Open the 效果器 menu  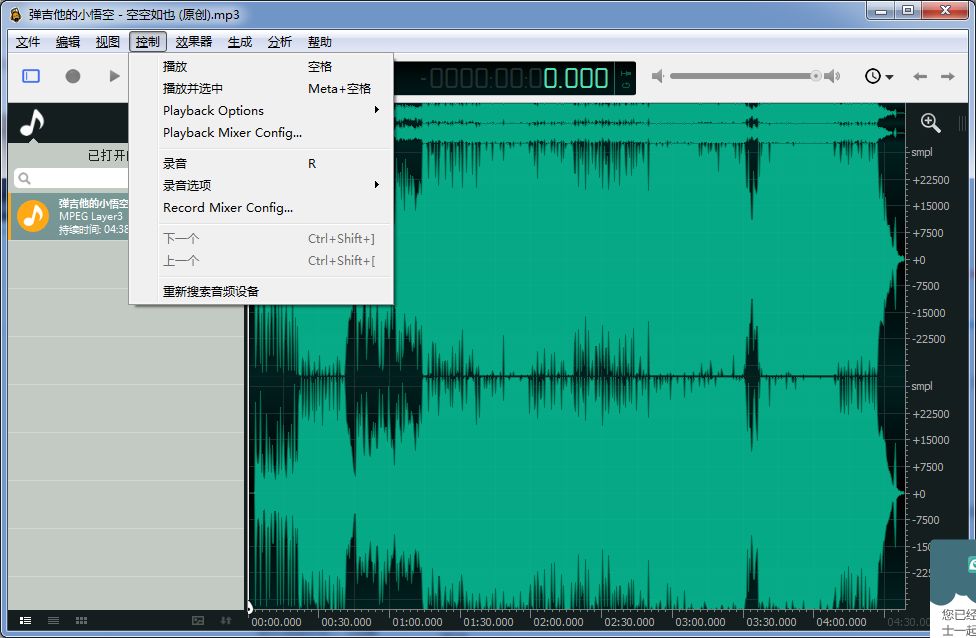click(194, 42)
